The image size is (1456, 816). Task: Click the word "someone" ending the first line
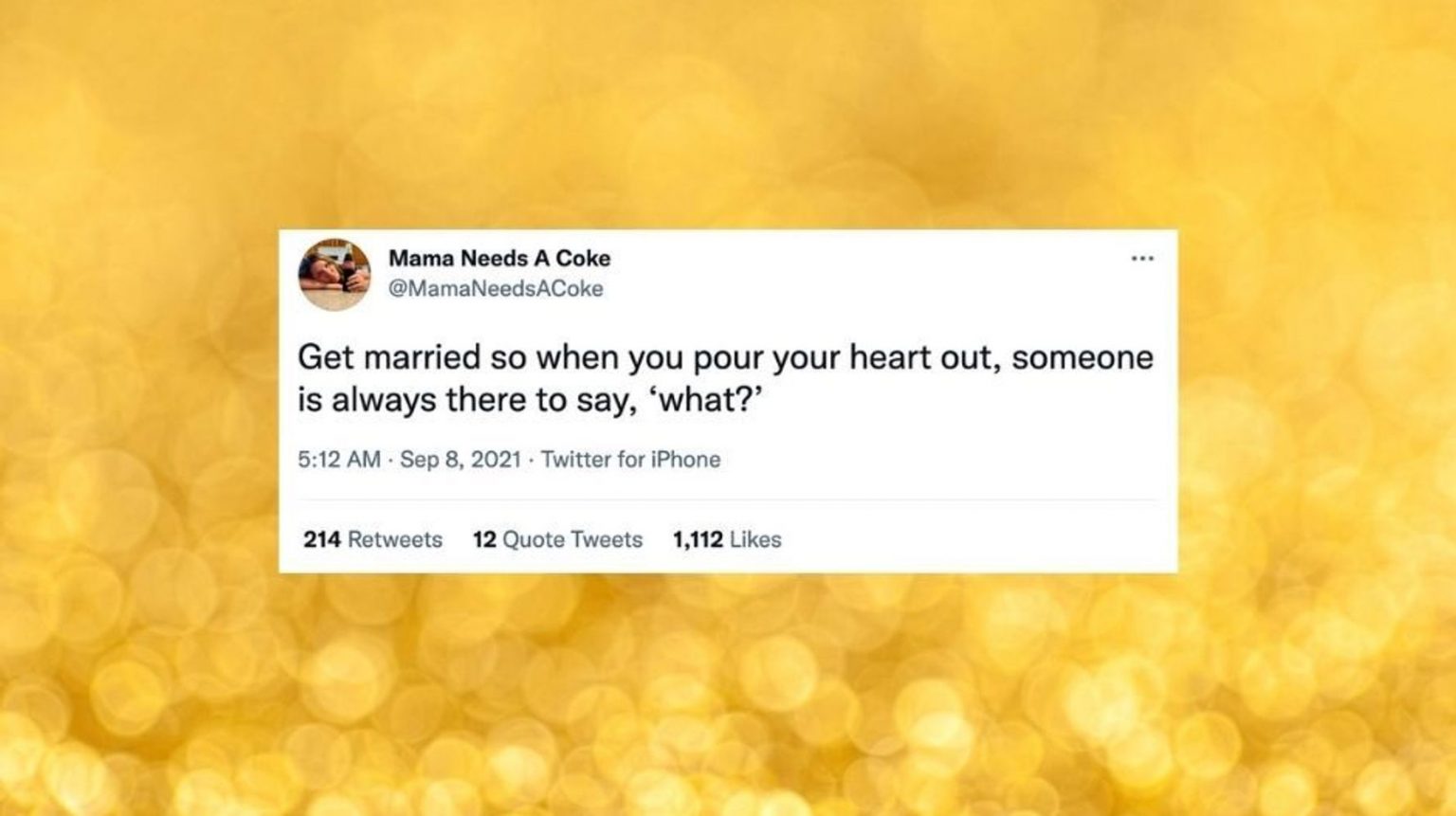coord(1083,358)
